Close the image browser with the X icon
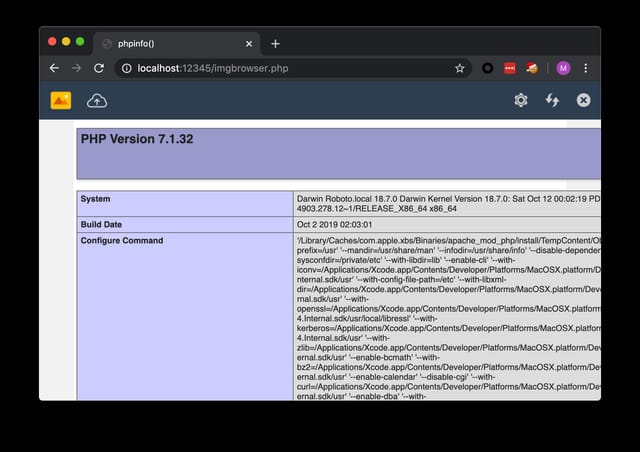640x452 pixels. pyautogui.click(x=583, y=100)
